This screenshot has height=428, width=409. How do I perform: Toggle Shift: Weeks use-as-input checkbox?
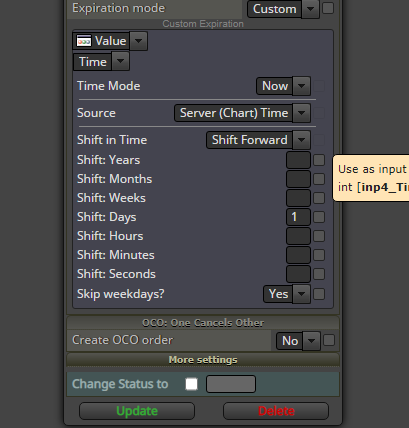[319, 198]
